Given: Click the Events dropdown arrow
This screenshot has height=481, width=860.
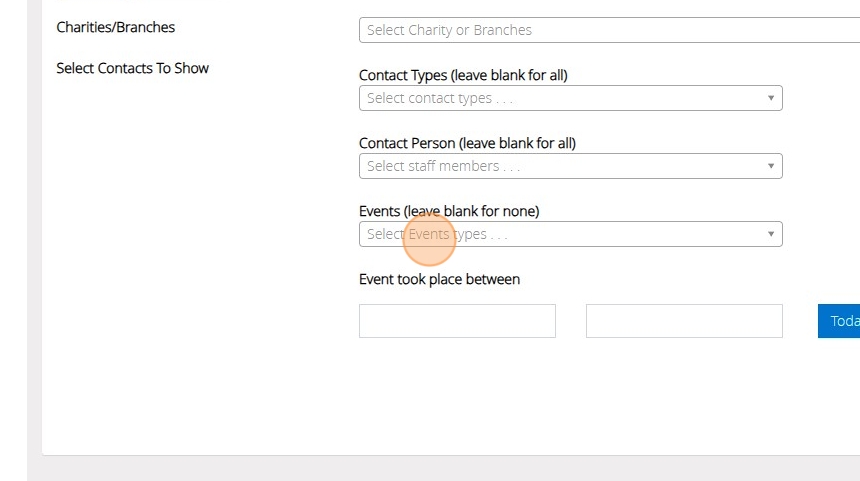Looking at the screenshot, I should pos(770,234).
